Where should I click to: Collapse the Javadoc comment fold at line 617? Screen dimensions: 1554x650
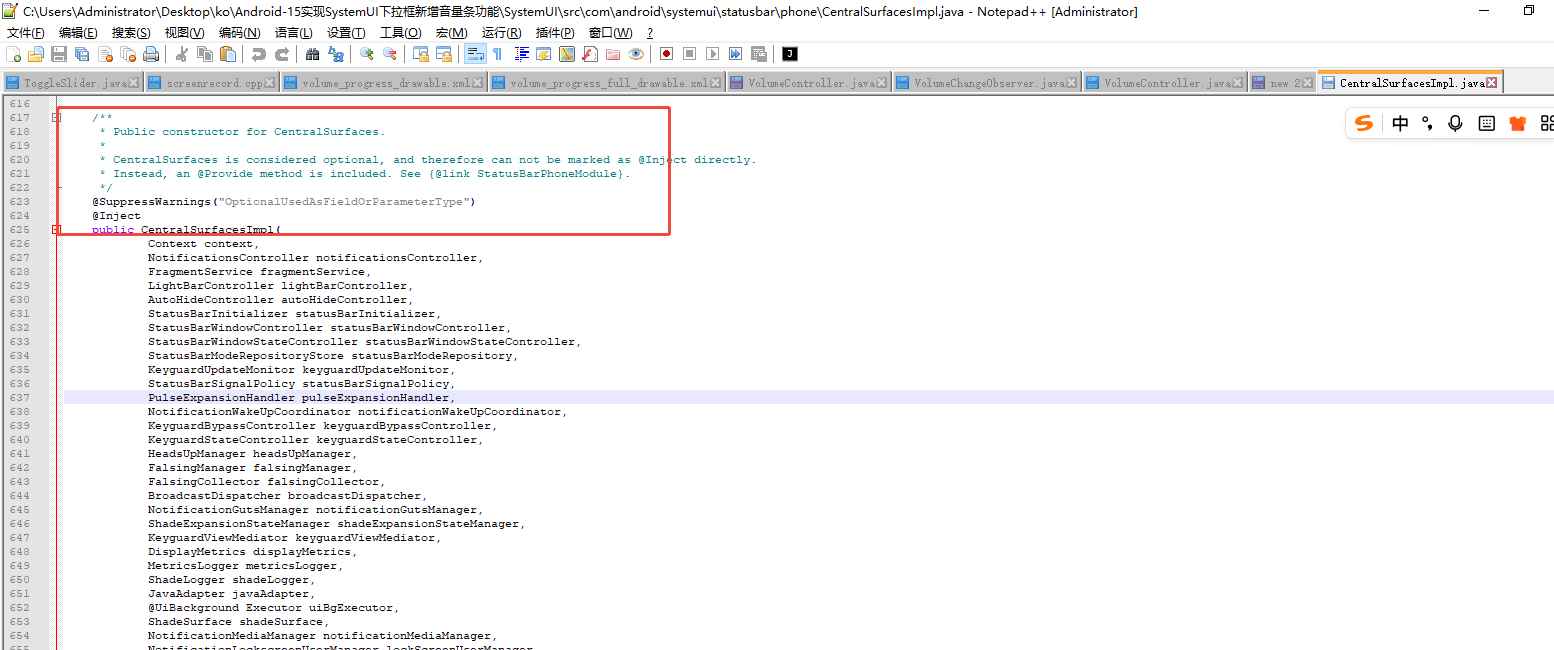tap(57, 118)
